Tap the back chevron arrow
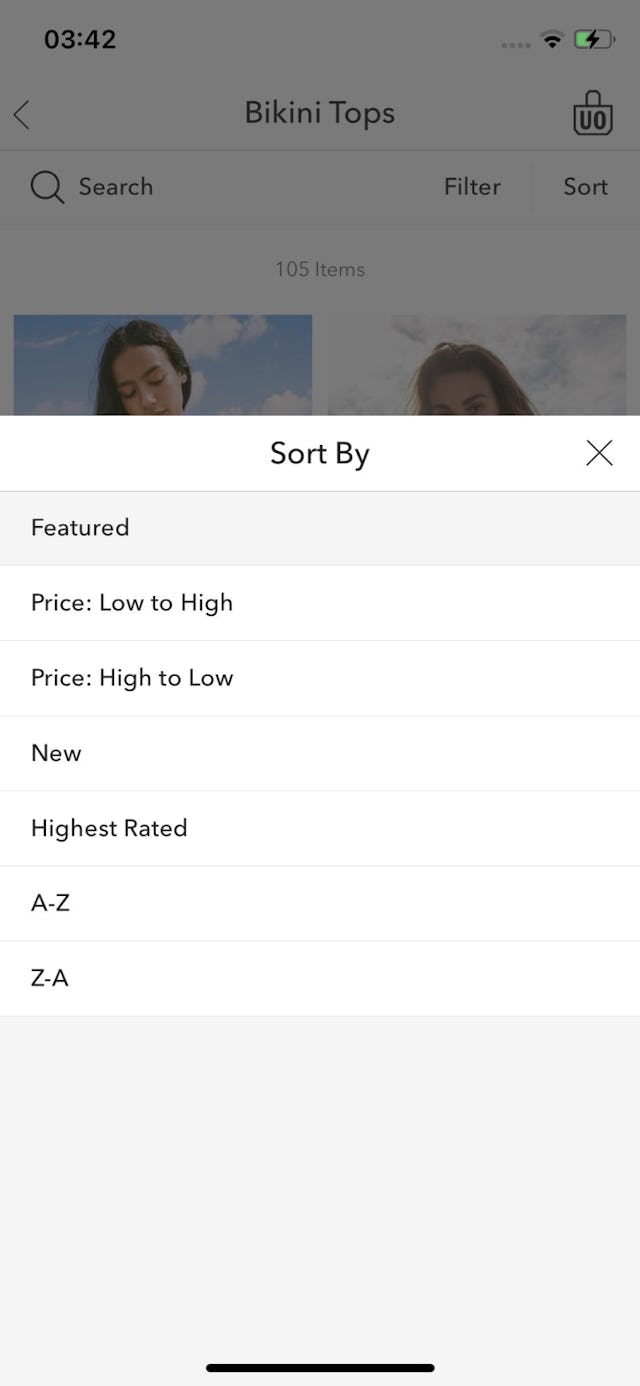The width and height of the screenshot is (640, 1386). pyautogui.click(x=21, y=114)
